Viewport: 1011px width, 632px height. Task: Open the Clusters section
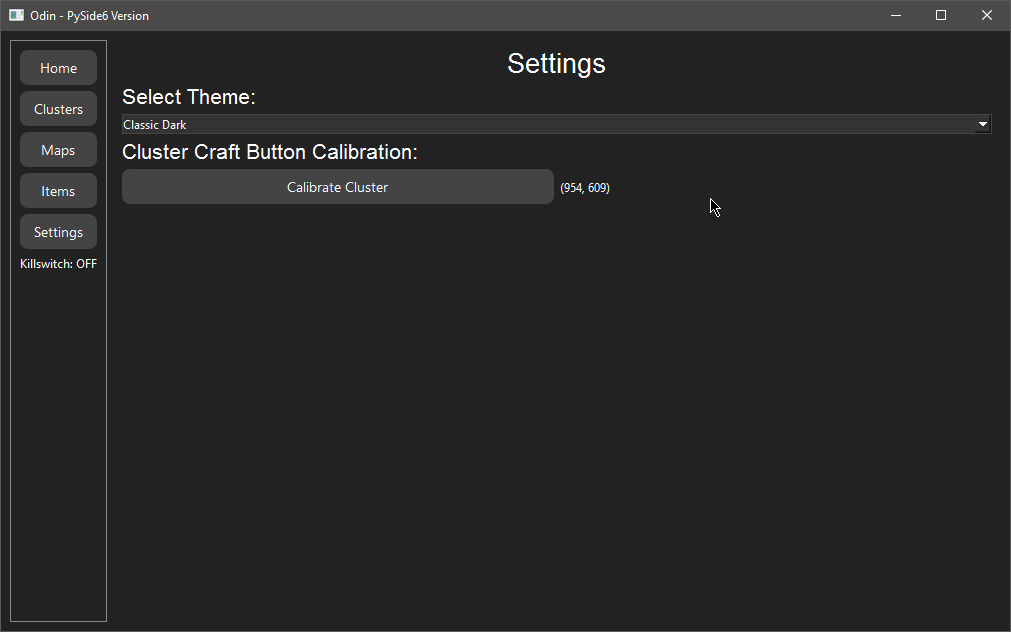tap(58, 108)
